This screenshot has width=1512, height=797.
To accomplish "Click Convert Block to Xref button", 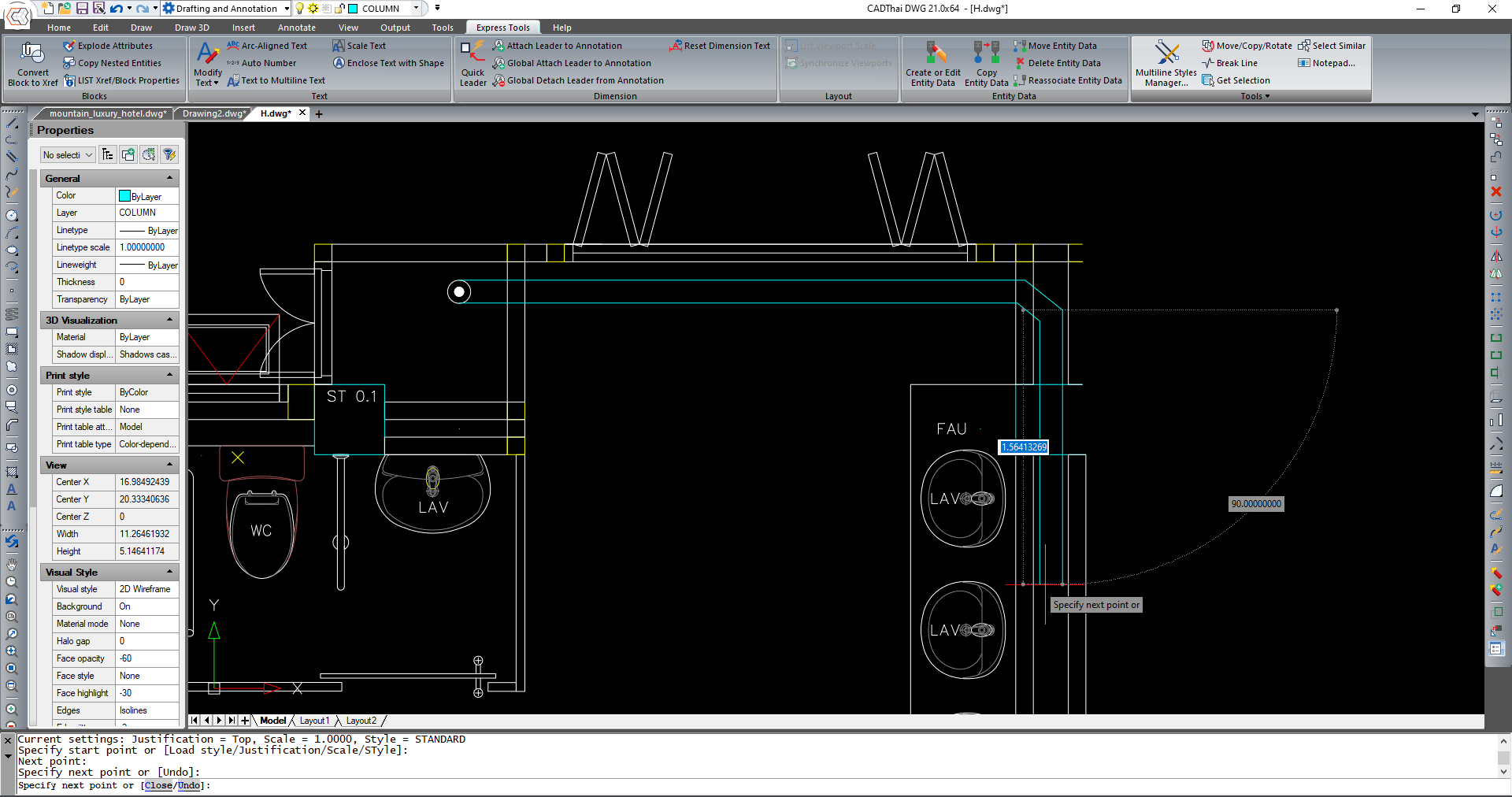I will click(x=32, y=64).
